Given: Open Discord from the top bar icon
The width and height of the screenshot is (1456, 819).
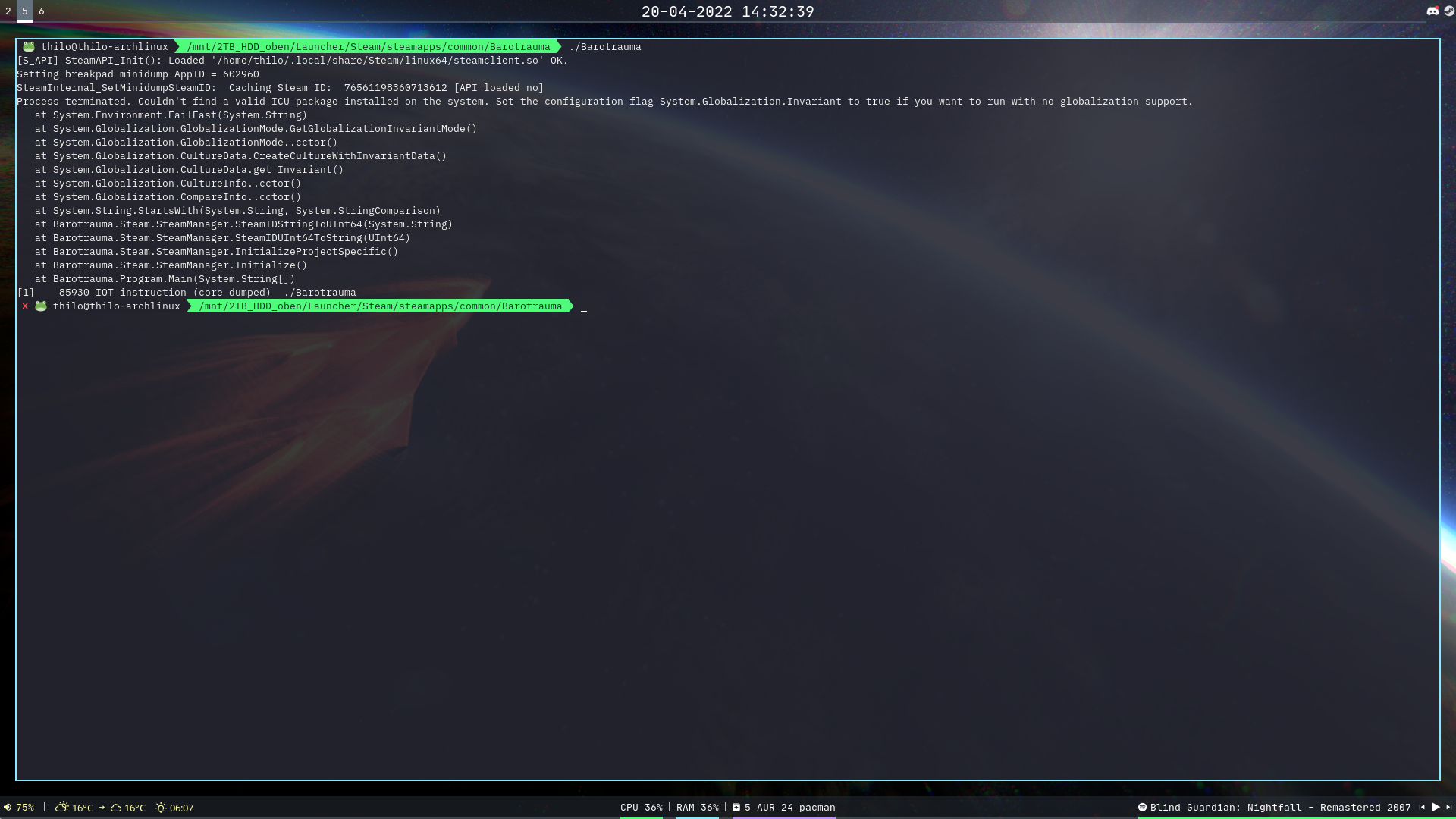Looking at the screenshot, I should 1432,11.
